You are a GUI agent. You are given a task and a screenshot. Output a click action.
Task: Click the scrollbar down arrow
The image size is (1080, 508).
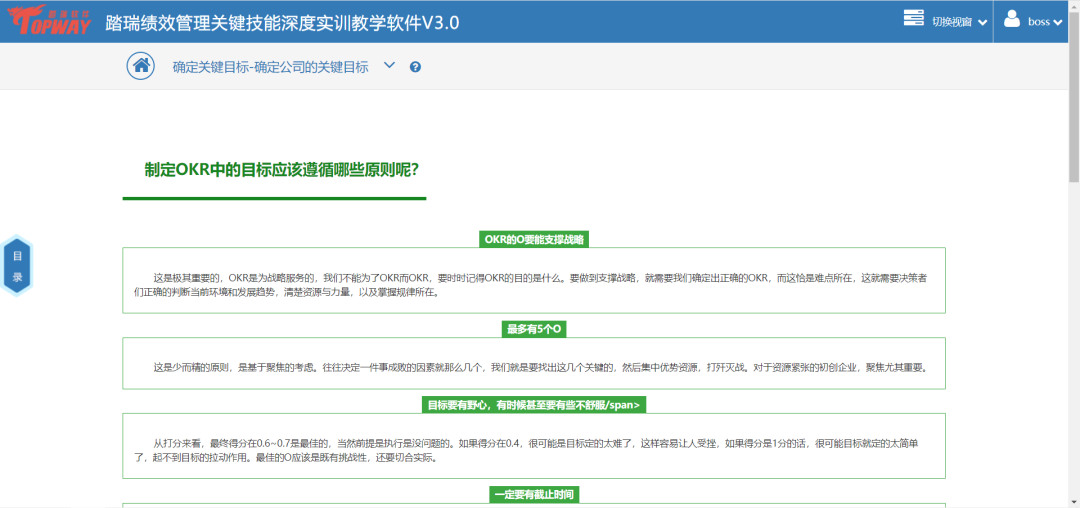point(1073,500)
